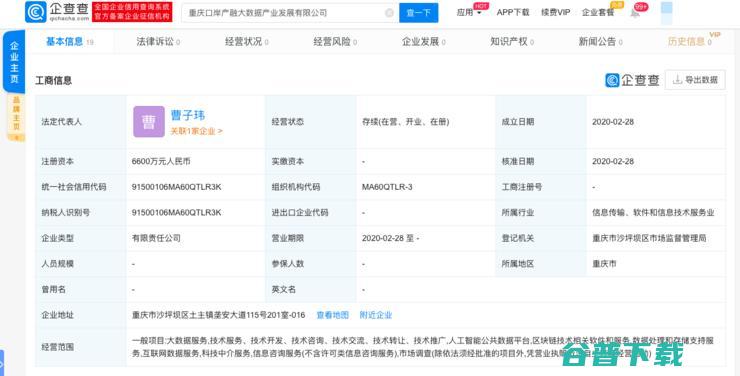Click the 附近企业 link
Viewport: 740px width, 376px height.
pyautogui.click(x=376, y=315)
